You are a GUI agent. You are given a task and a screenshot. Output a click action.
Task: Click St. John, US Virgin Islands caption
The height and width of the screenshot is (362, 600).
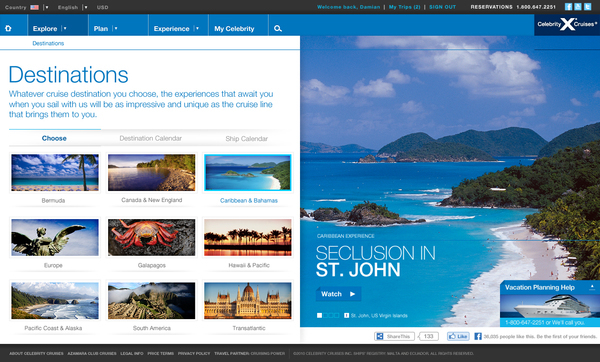379,316
